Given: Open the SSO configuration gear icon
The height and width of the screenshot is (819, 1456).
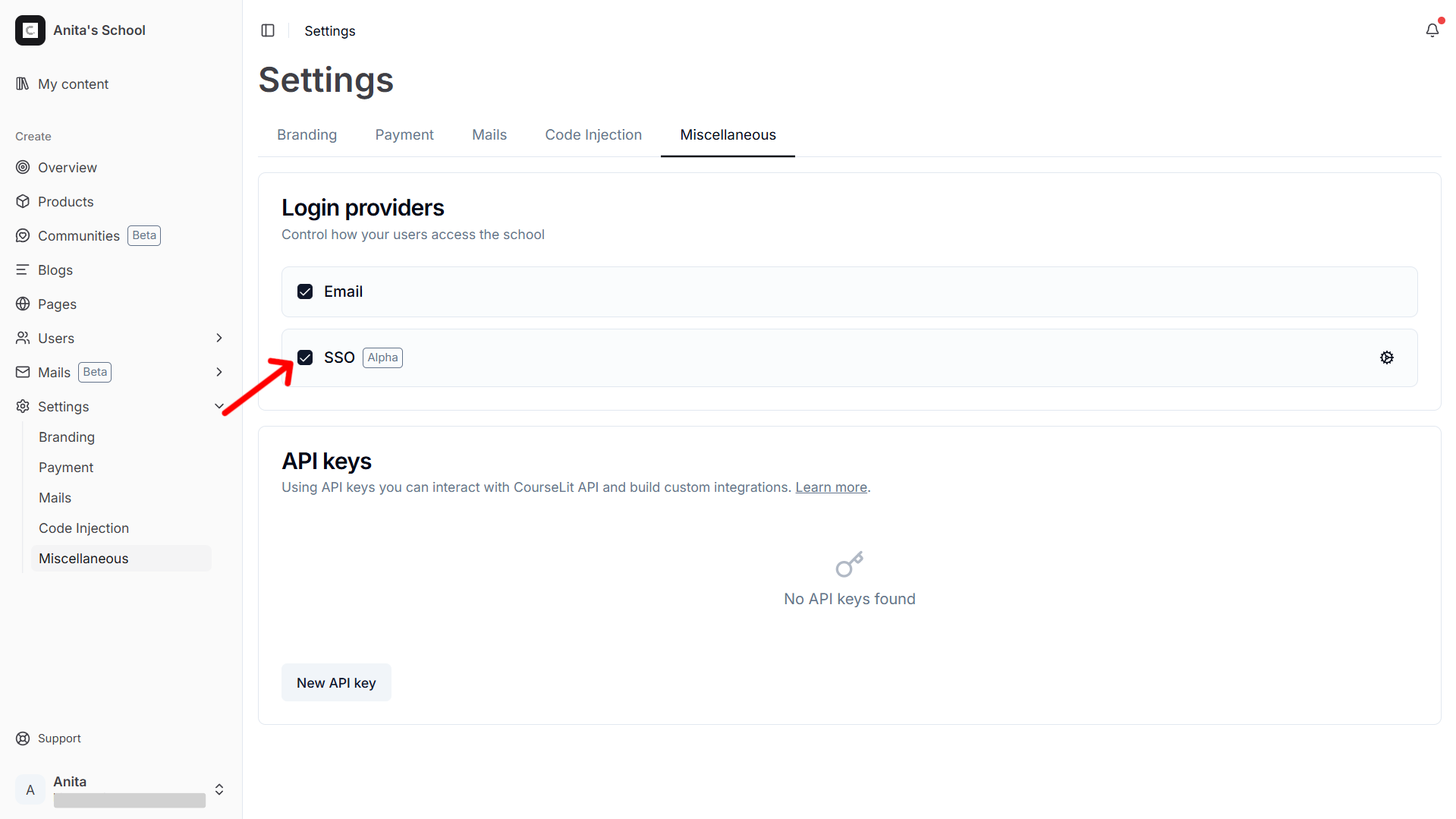Looking at the screenshot, I should tap(1387, 357).
